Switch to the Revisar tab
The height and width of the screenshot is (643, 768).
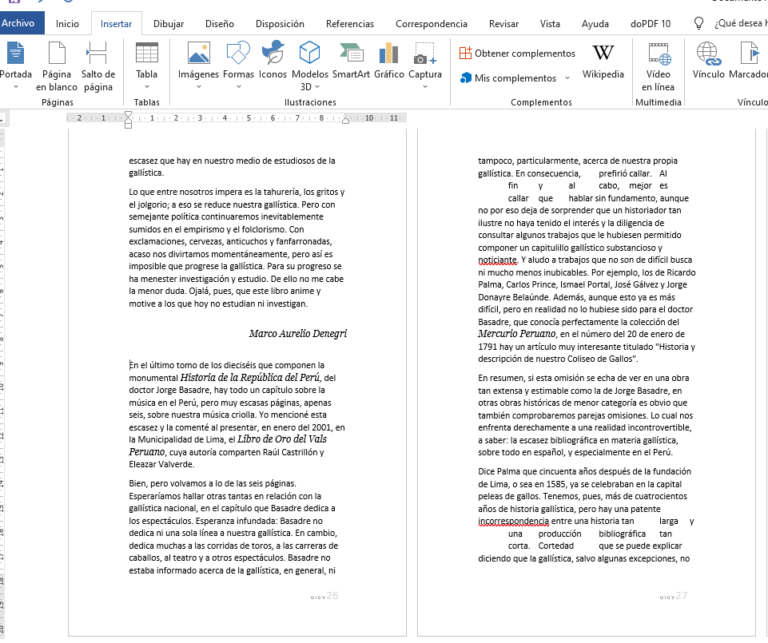504,24
